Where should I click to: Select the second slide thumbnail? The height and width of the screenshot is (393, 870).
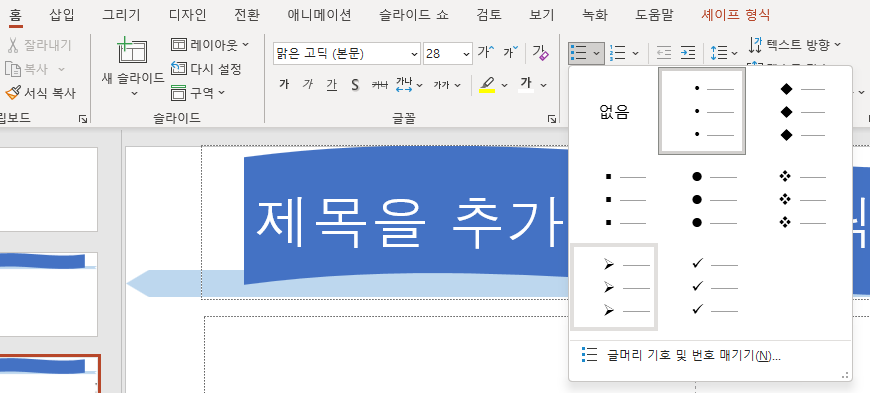tap(49, 294)
